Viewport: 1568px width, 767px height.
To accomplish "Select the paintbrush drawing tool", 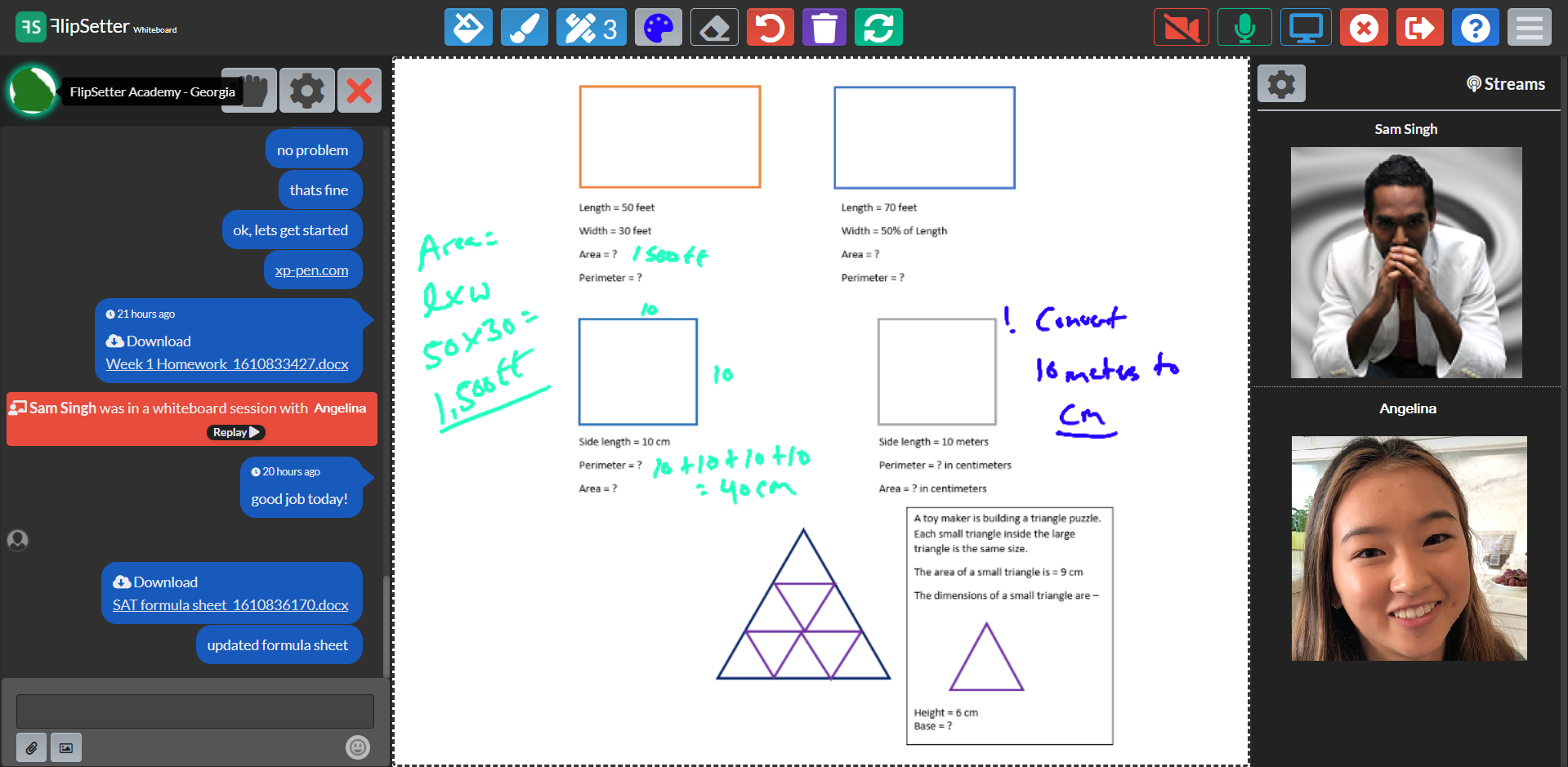I will [524, 27].
